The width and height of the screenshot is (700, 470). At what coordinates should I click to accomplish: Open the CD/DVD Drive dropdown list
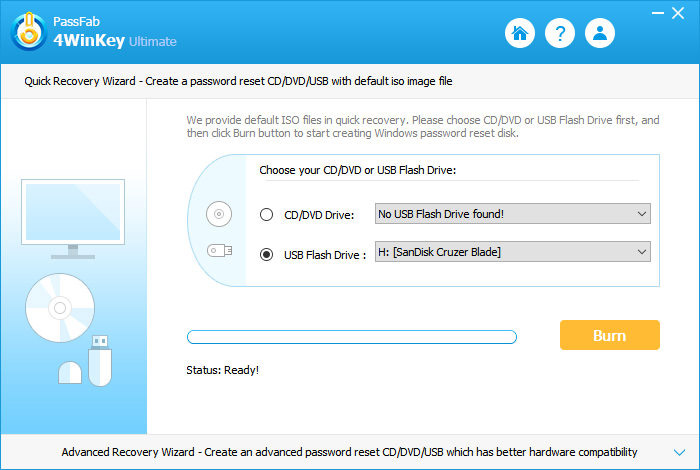tap(512, 213)
